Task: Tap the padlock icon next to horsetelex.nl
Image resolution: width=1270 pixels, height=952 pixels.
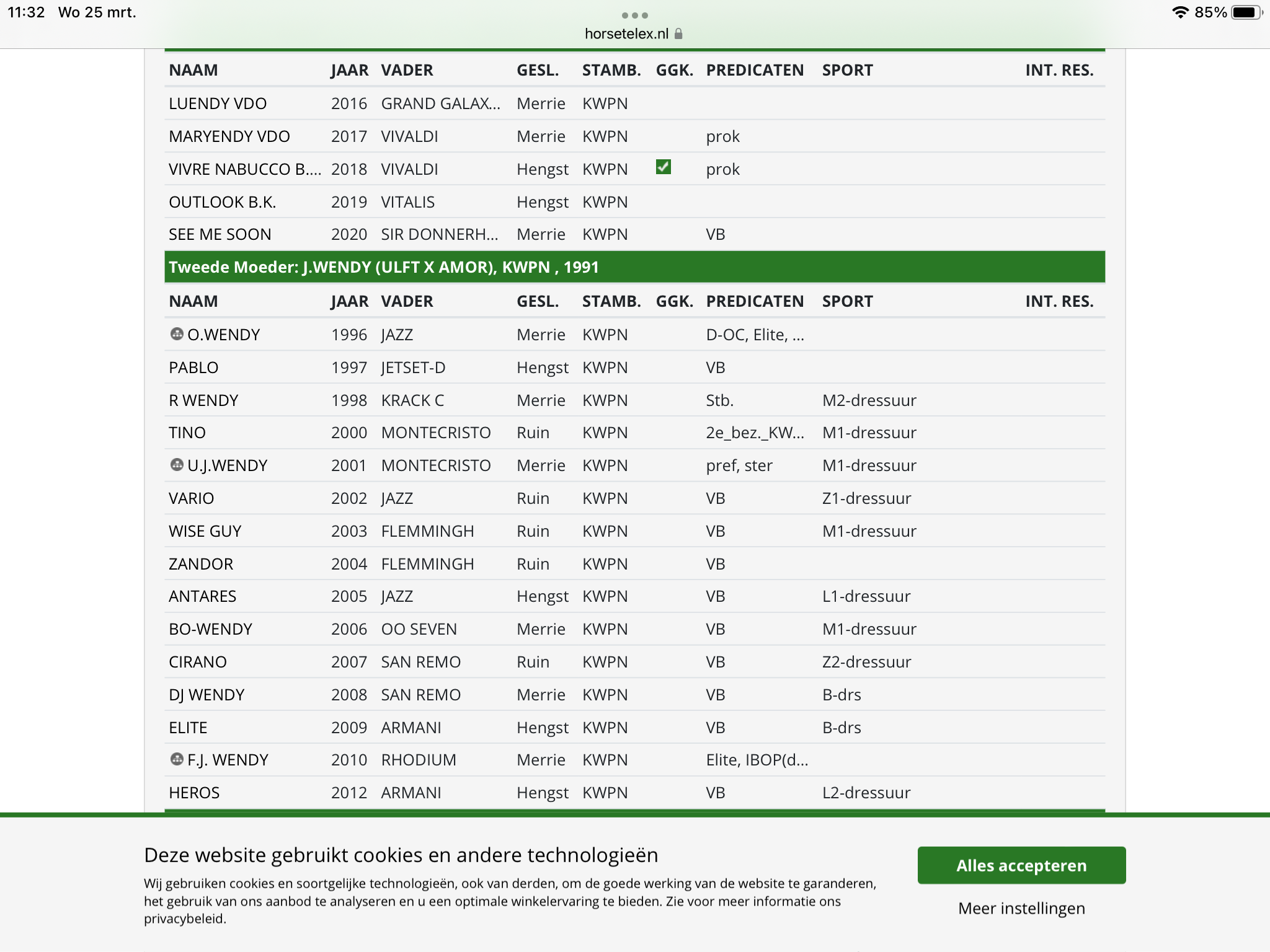Action: coord(678,33)
